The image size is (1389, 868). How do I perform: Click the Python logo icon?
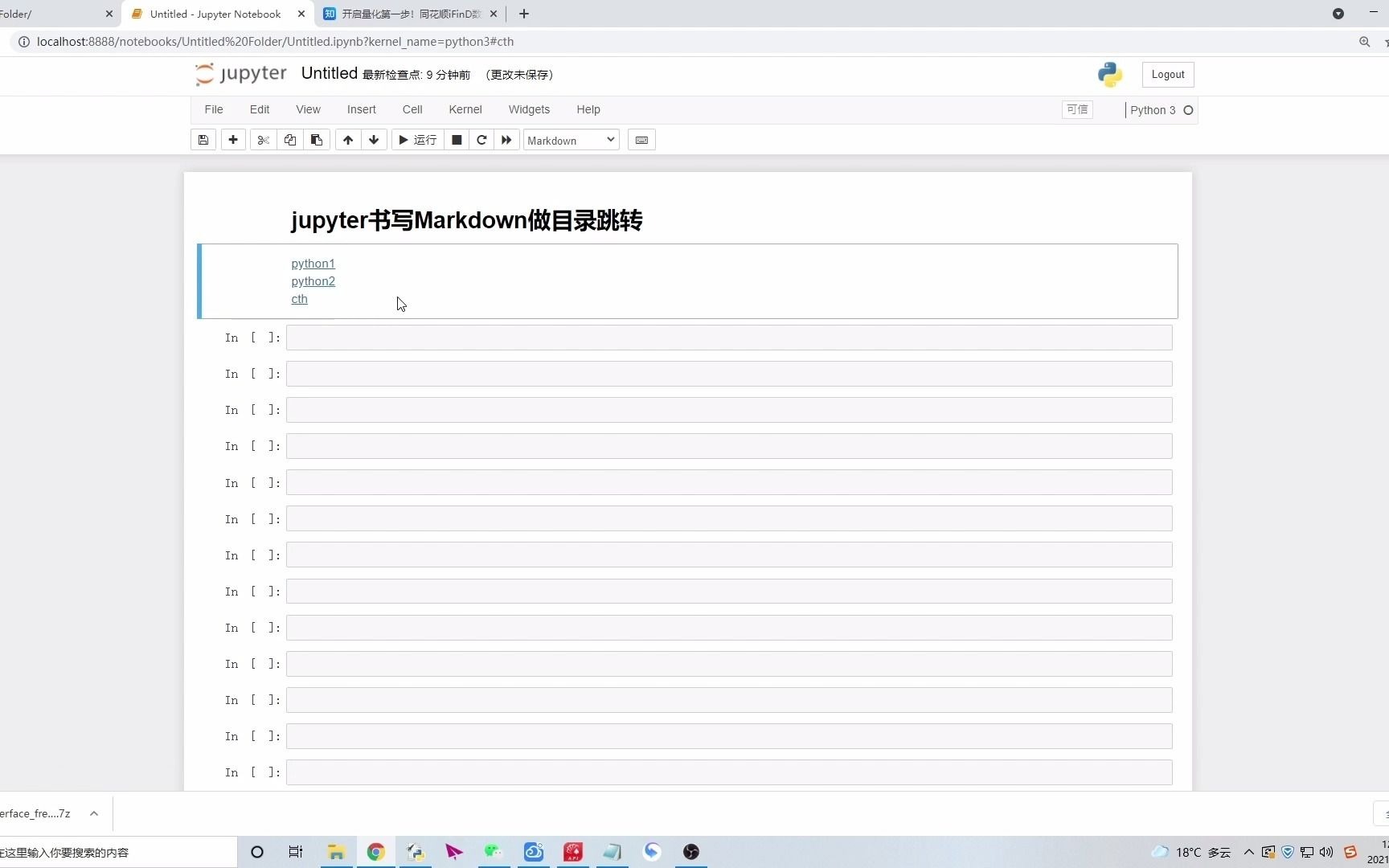click(1110, 75)
